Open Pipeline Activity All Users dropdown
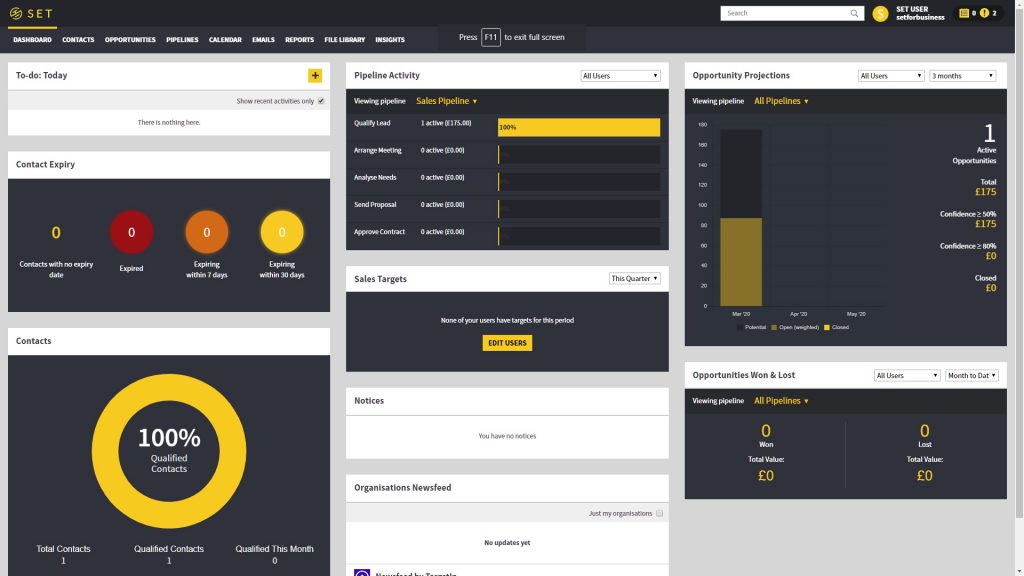1024x576 pixels. pyautogui.click(x=620, y=76)
